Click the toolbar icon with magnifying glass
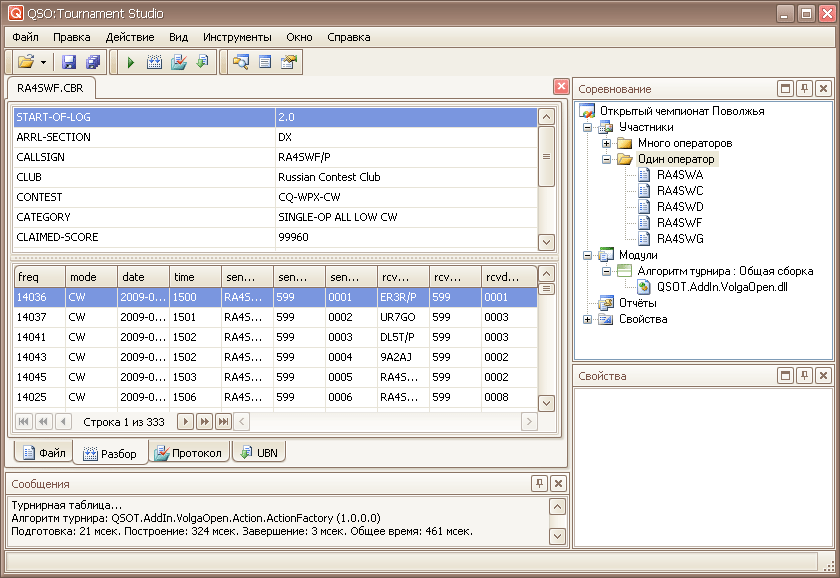This screenshot has height=578, width=840. (240, 62)
